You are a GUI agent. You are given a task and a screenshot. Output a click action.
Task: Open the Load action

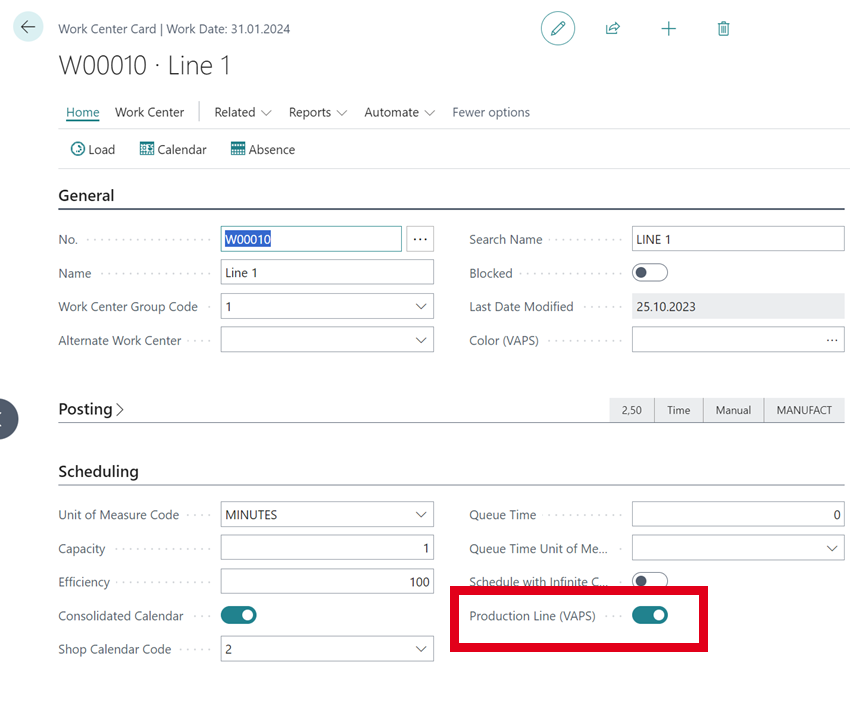coord(92,149)
